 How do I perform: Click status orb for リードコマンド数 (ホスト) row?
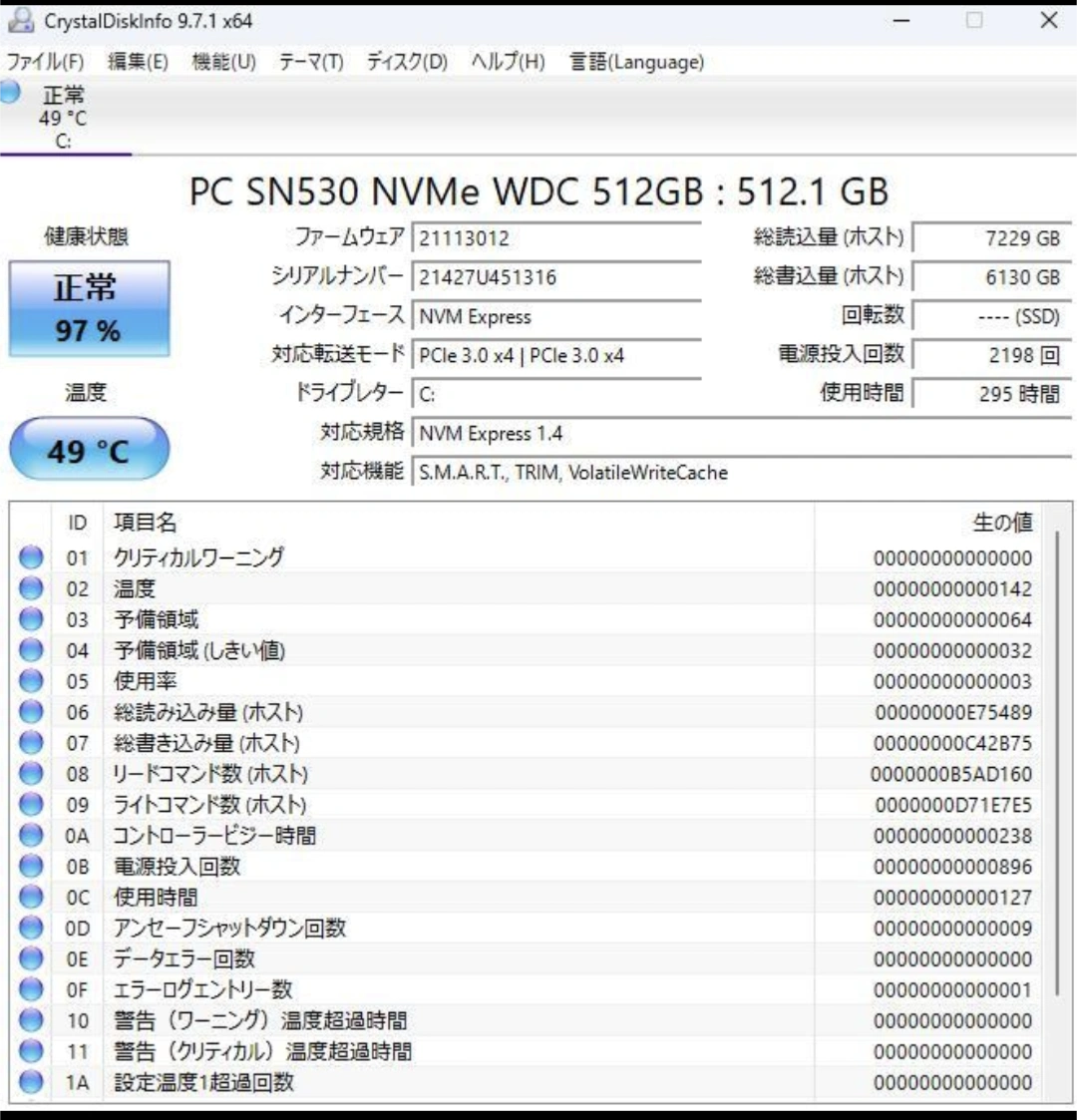point(31,773)
